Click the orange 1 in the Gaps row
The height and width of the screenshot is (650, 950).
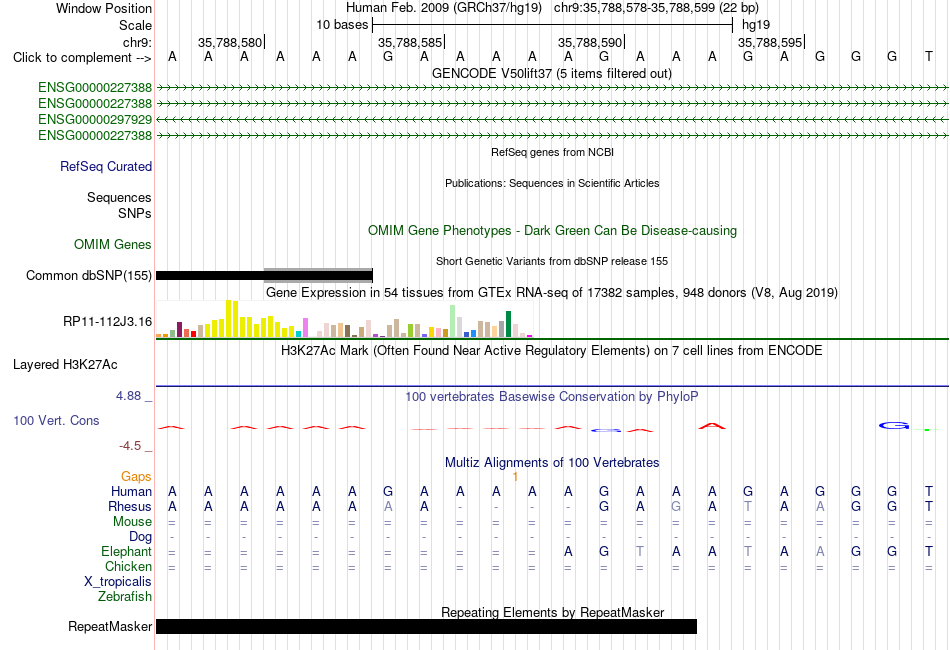515,477
